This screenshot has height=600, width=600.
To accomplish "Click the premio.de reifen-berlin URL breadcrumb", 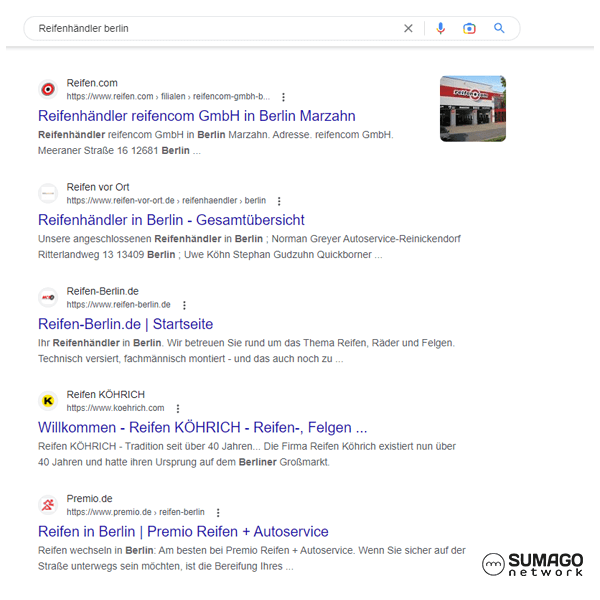I will click(135, 512).
